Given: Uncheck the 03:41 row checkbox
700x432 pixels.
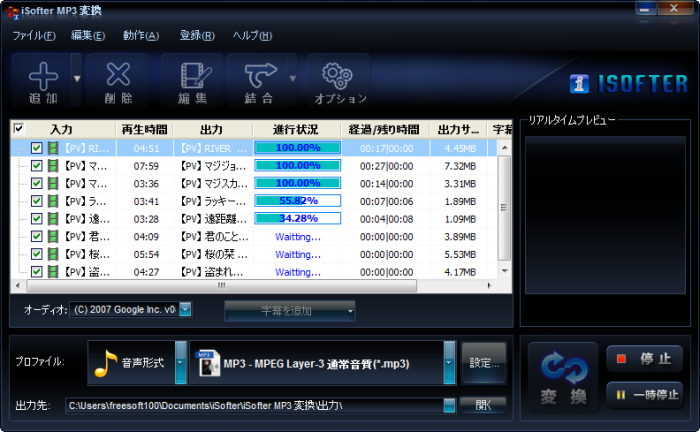Looking at the screenshot, I should click(37, 201).
